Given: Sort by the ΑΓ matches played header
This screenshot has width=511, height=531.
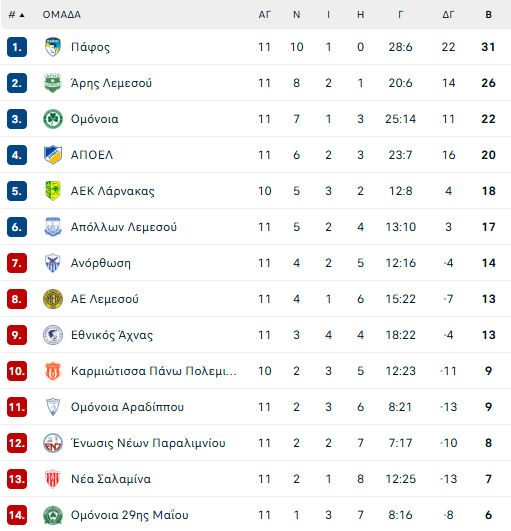Looking at the screenshot, I should 264,15.
